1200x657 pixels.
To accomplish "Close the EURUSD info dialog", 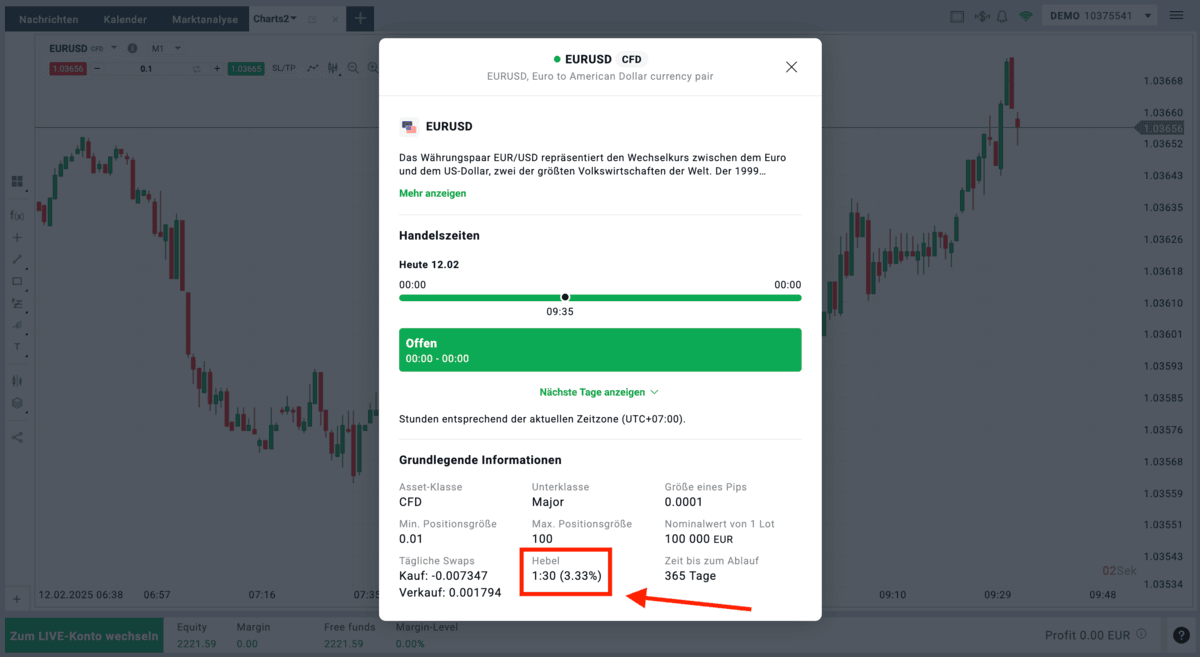I will (x=791, y=67).
